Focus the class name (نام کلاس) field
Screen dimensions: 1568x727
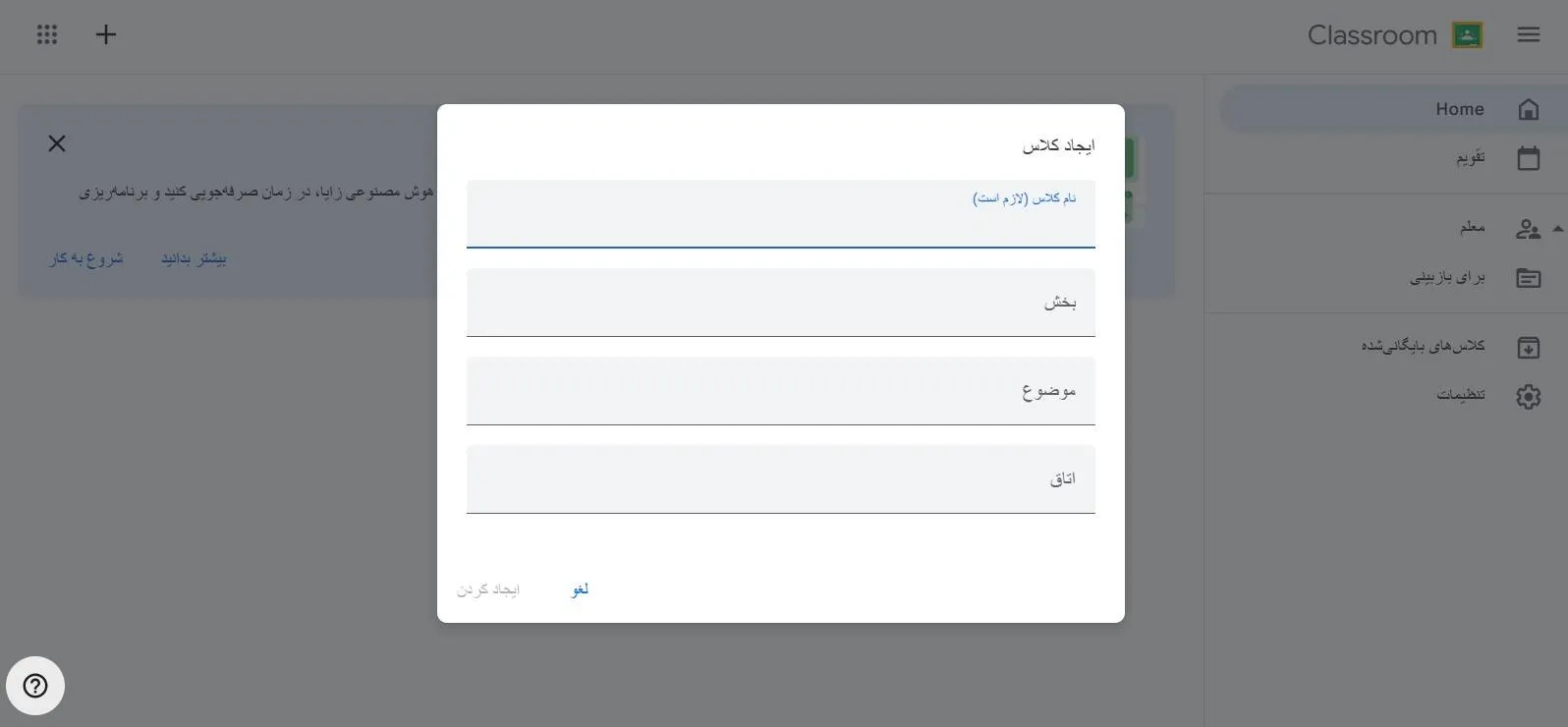pos(780,221)
